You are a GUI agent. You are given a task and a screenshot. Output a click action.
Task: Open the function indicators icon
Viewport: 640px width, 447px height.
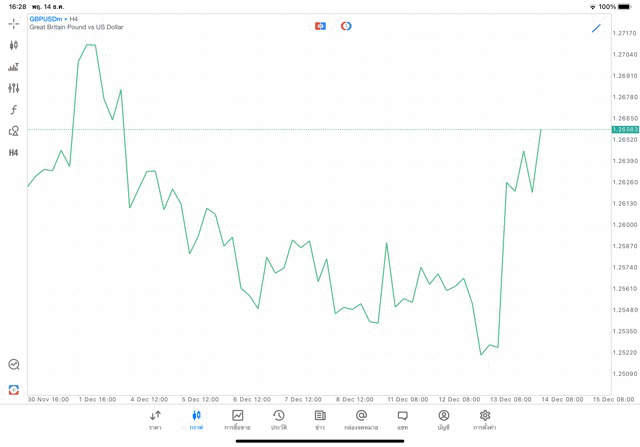[x=14, y=110]
